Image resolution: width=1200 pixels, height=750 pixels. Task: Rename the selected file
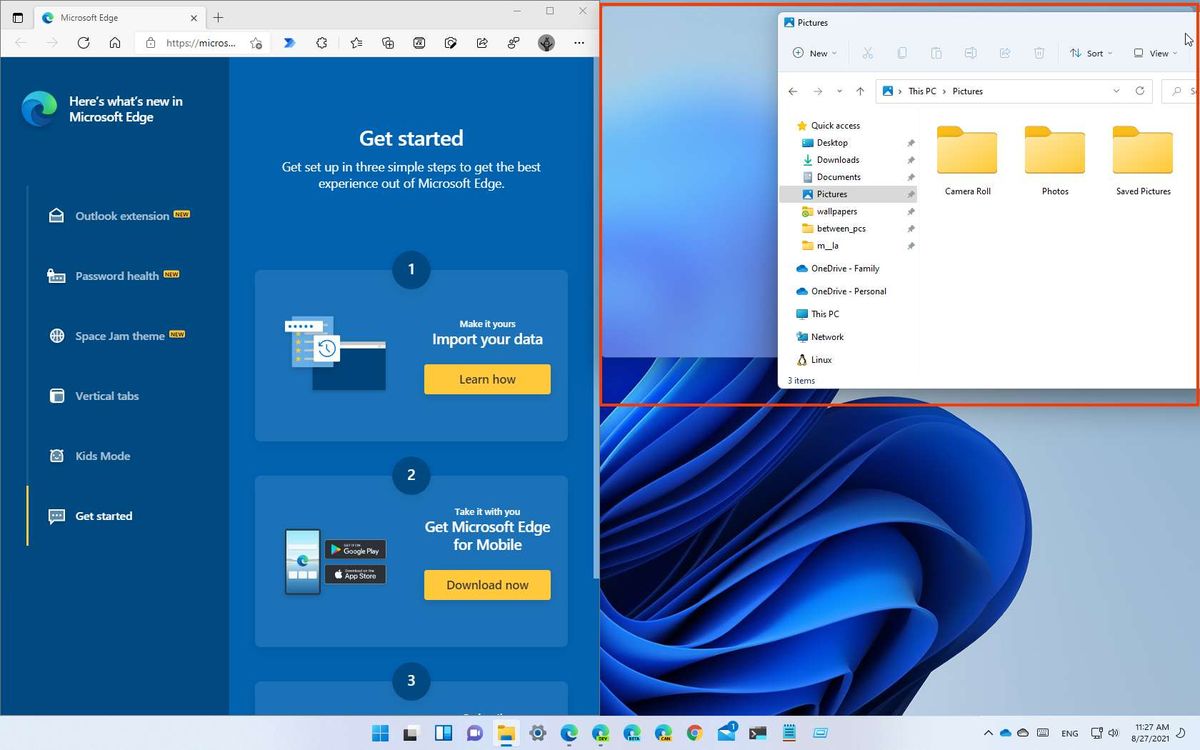pos(970,53)
